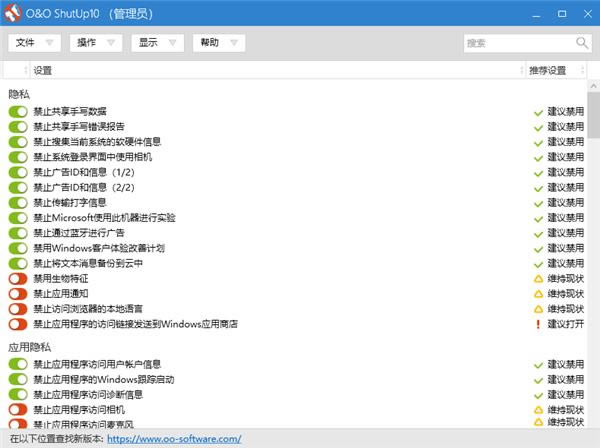Toggle off 禁止共享手写数据
600x448 pixels.
pyautogui.click(x=18, y=111)
